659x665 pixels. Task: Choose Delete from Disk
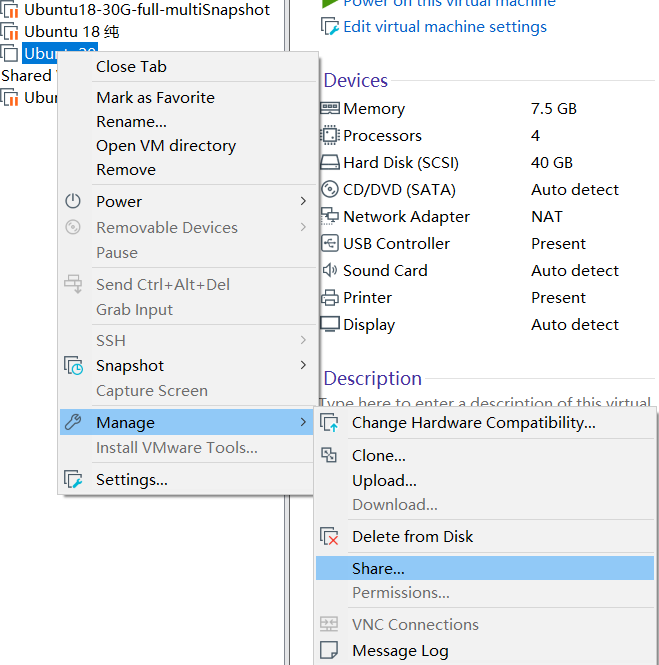pyautogui.click(x=485, y=536)
